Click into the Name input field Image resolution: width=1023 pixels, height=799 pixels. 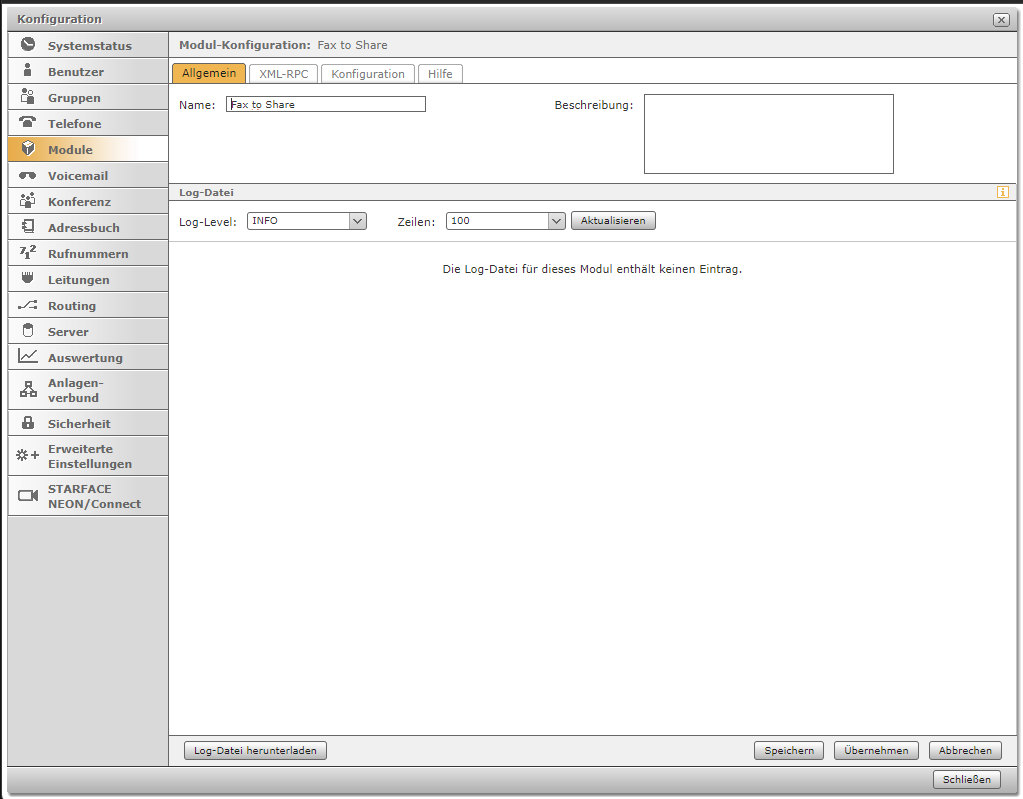[326, 104]
